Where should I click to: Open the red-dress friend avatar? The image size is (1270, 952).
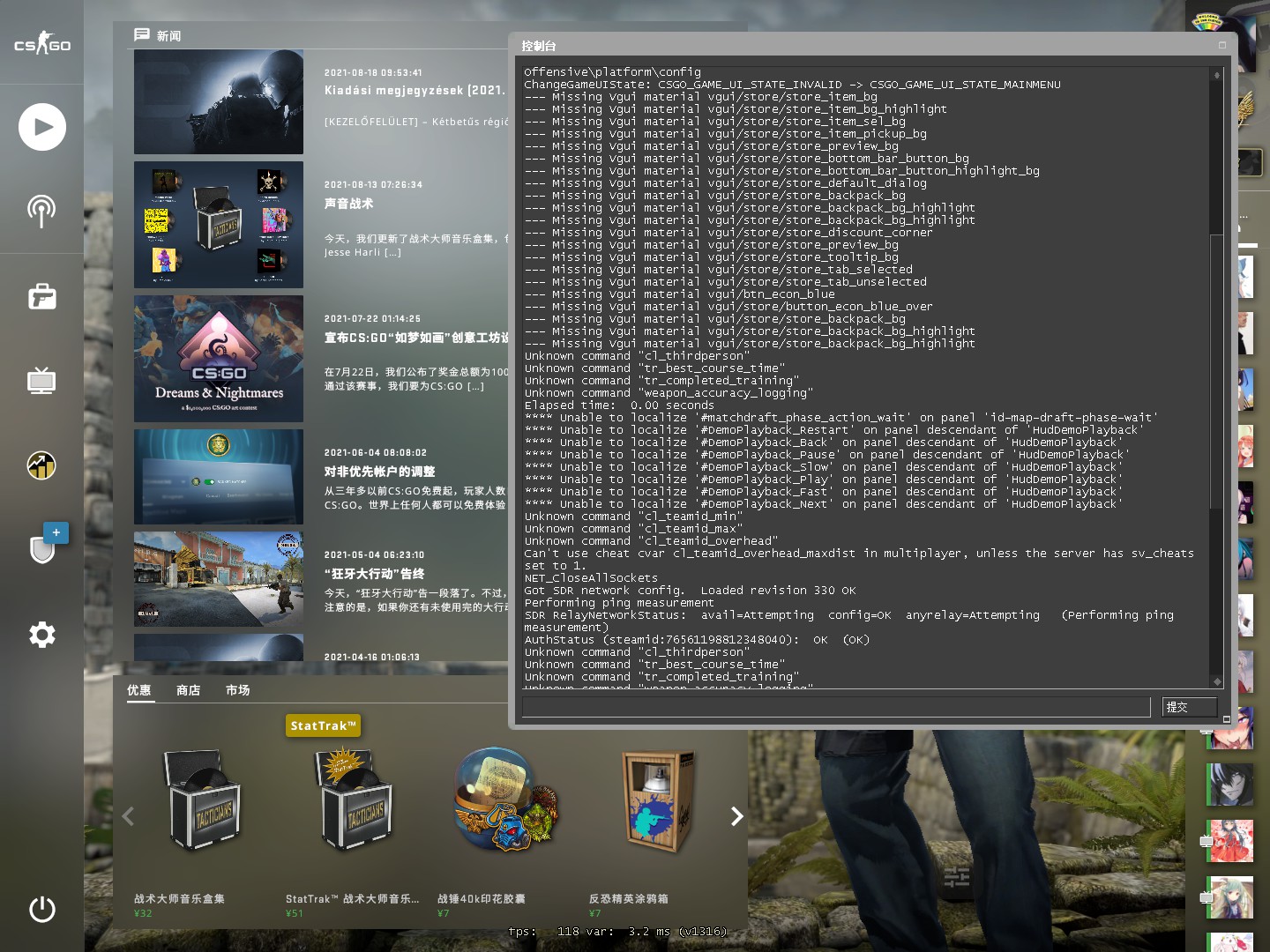click(1231, 841)
